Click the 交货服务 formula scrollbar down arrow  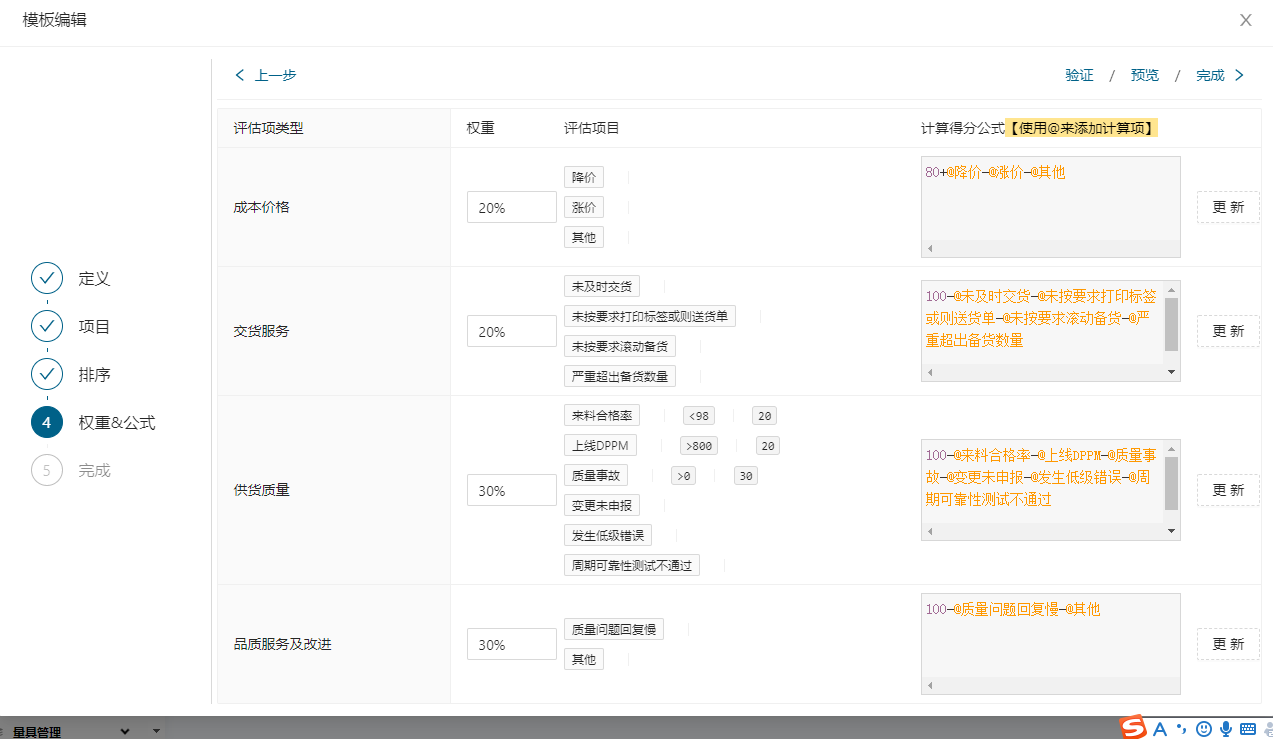click(x=1172, y=372)
